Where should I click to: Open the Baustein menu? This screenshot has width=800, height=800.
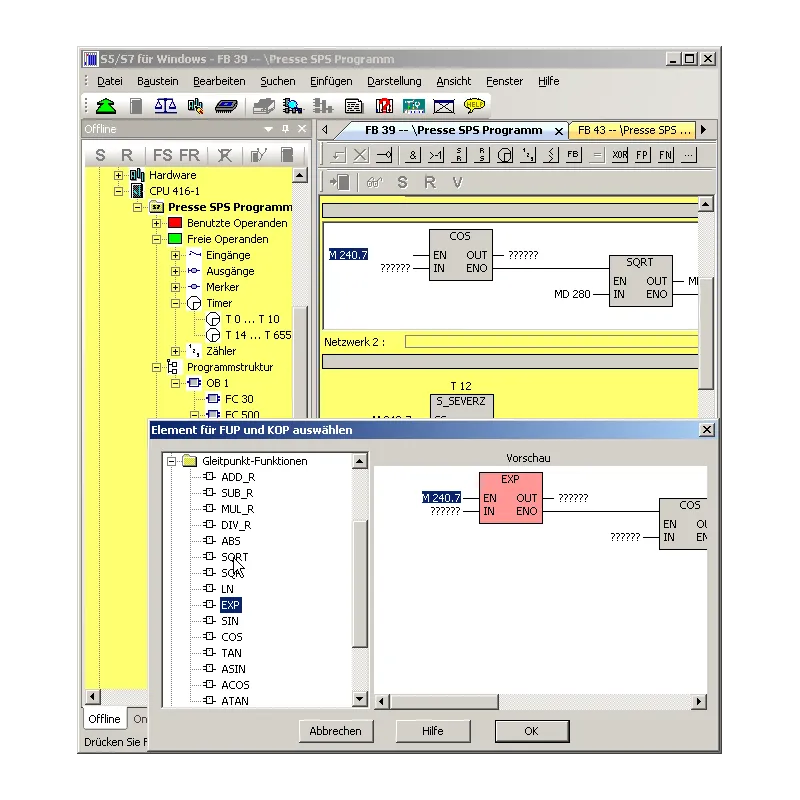point(159,81)
